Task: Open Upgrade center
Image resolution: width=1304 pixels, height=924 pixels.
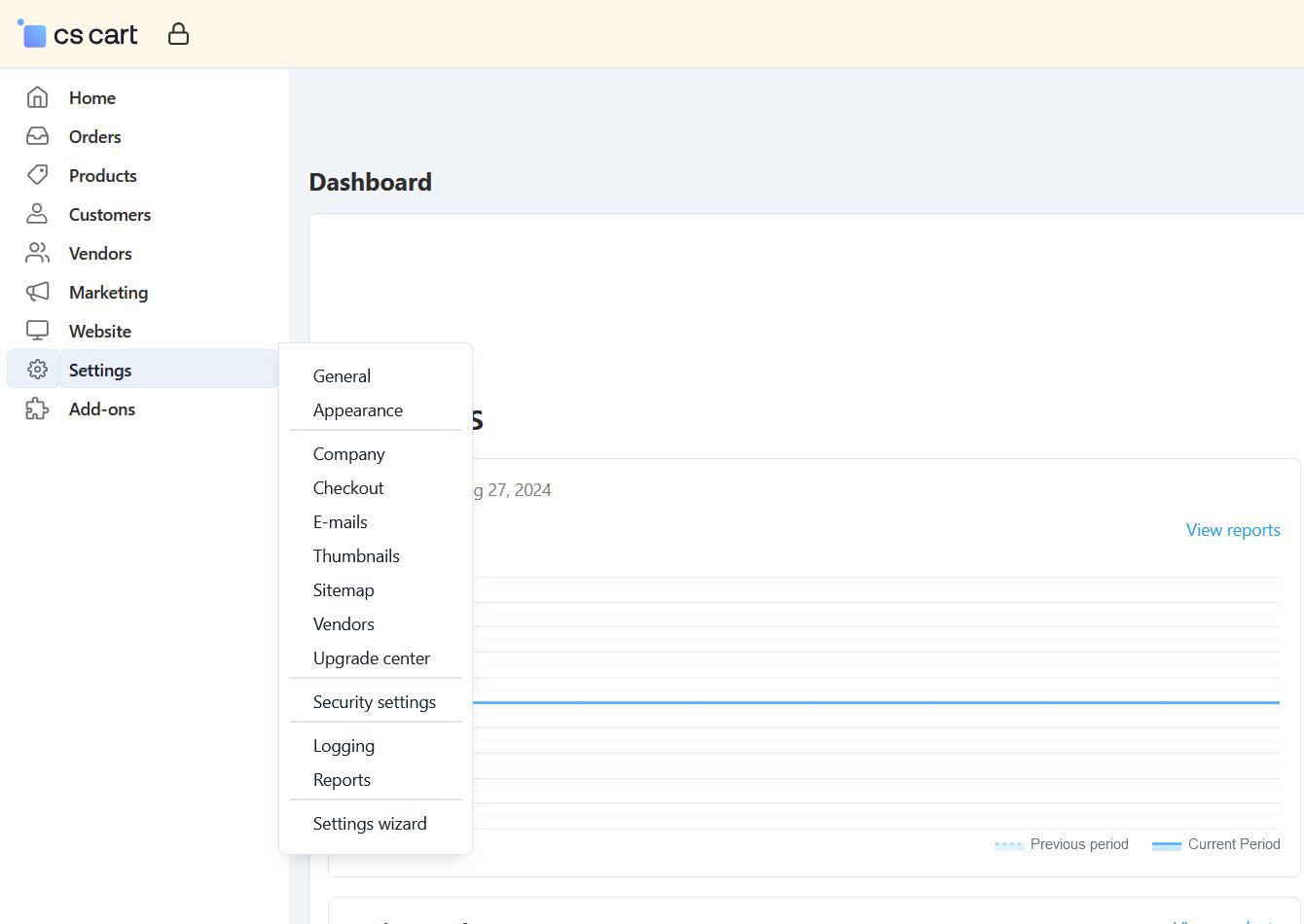Action: [x=372, y=658]
